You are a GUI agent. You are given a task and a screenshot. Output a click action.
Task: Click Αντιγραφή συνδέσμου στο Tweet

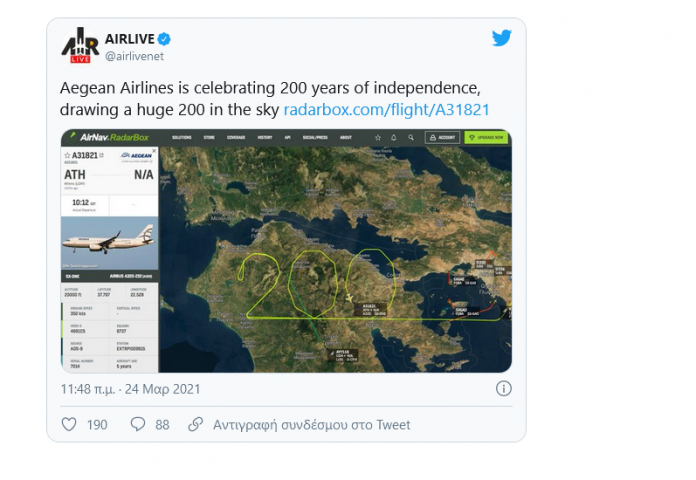pos(311,424)
